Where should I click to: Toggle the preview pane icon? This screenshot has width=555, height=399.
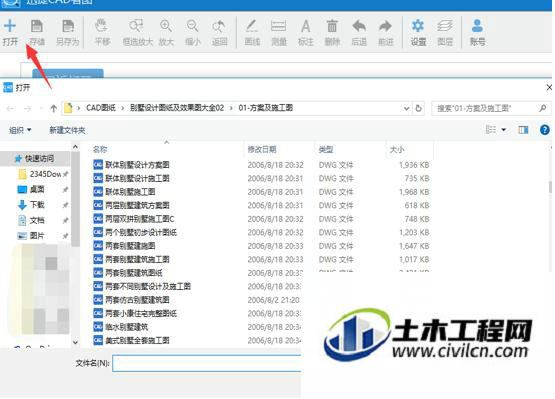pos(523,130)
